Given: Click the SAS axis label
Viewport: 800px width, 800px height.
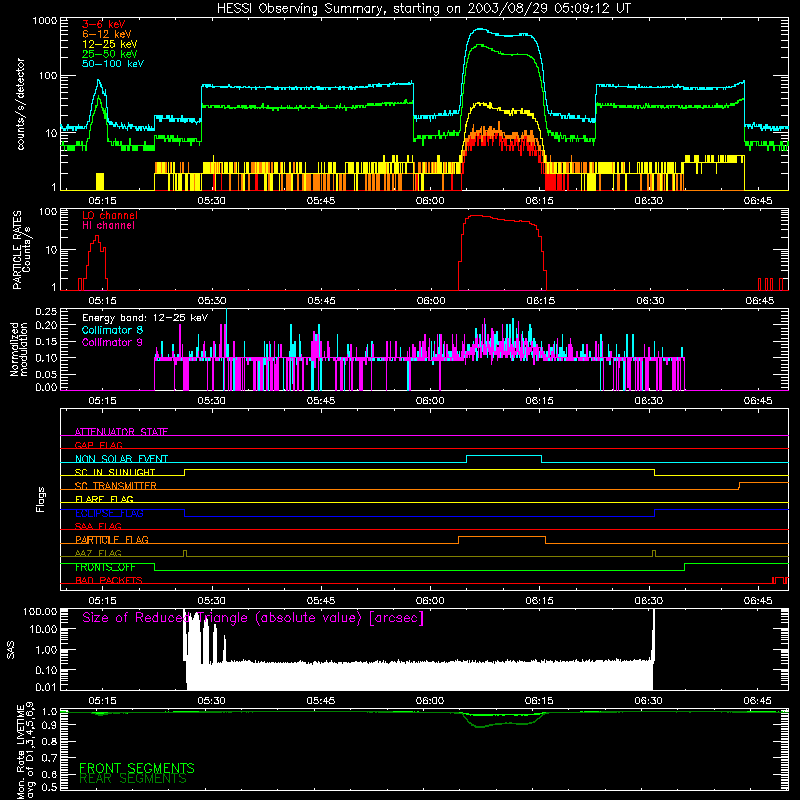Looking at the screenshot, I should [x=11, y=649].
